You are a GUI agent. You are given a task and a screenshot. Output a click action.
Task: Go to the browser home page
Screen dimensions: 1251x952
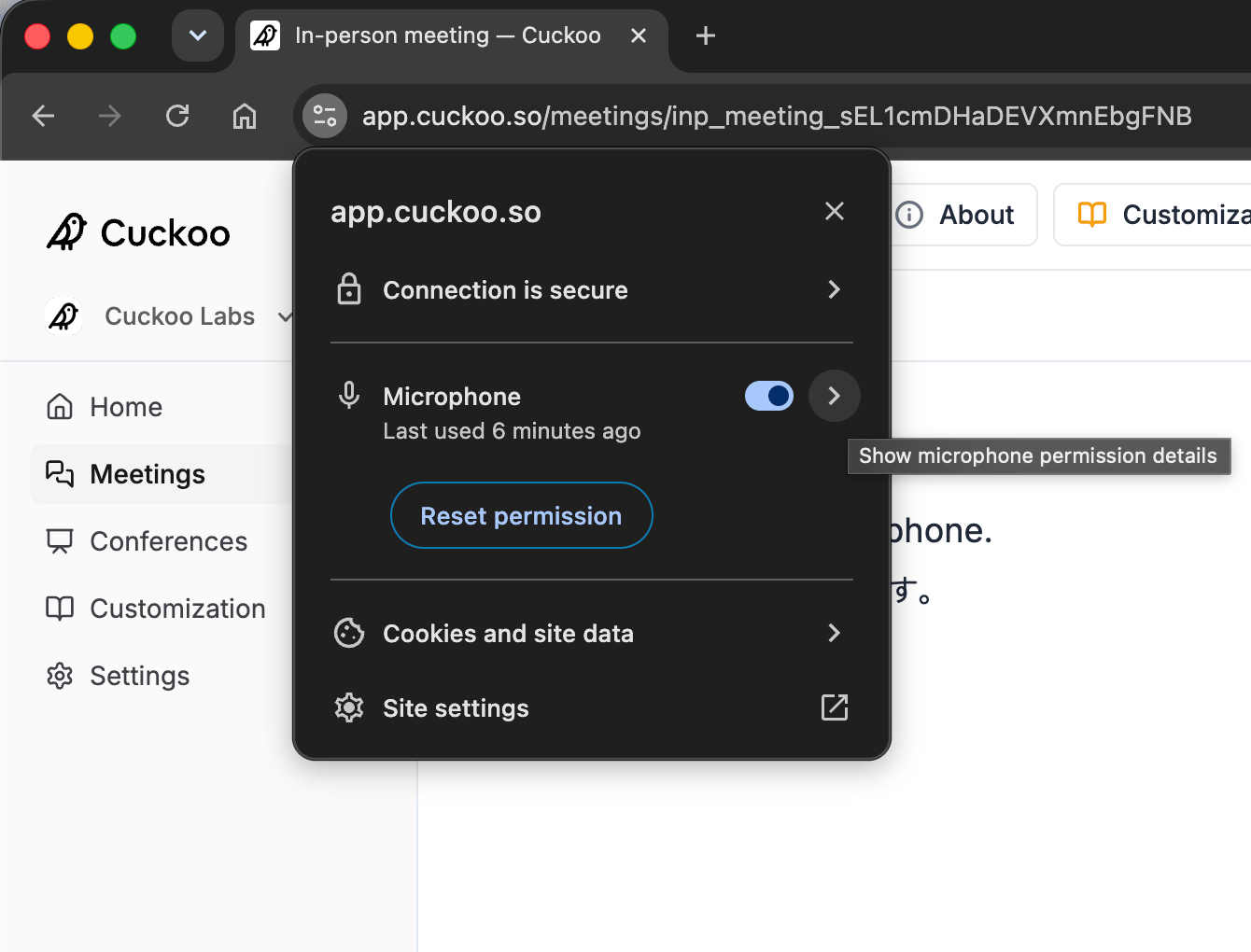click(245, 116)
